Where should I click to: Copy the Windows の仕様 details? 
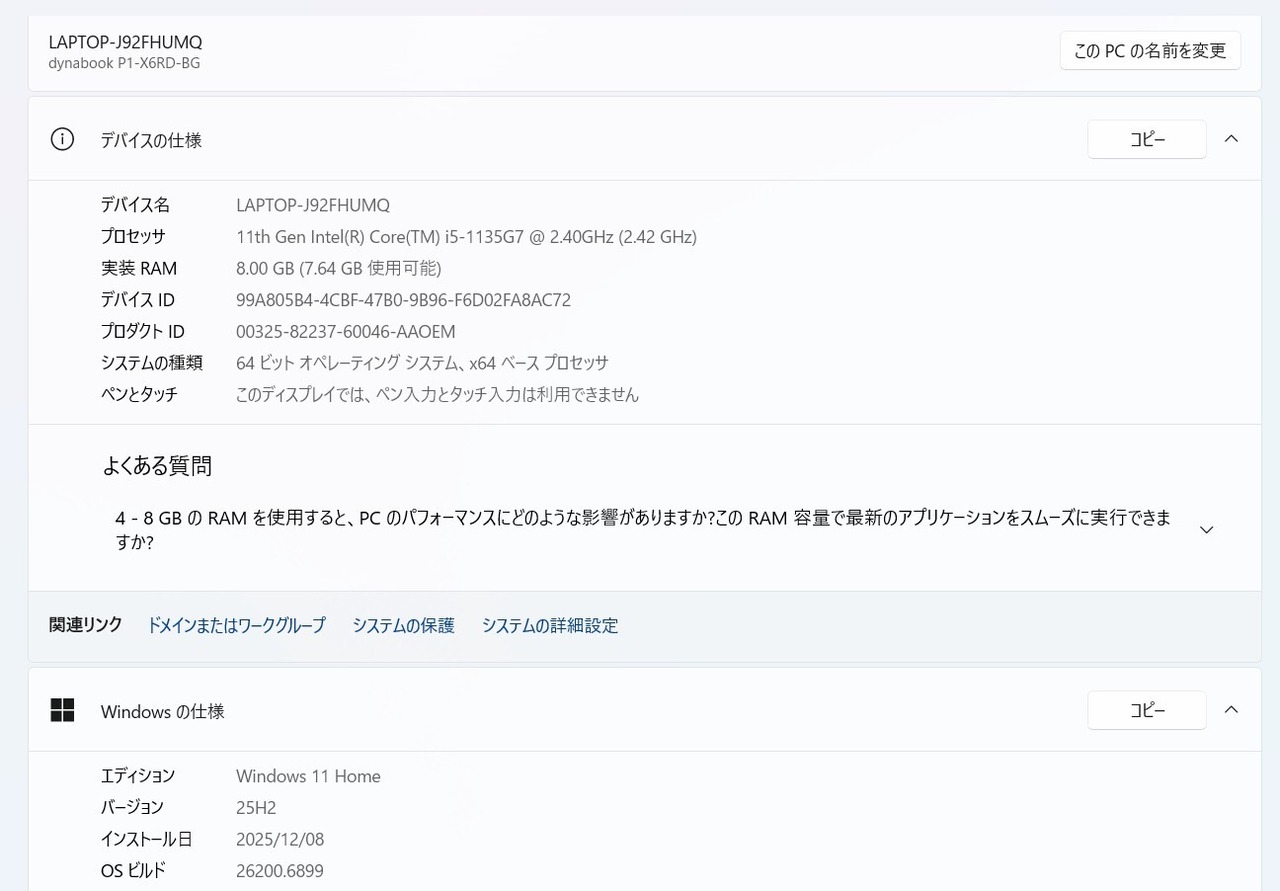point(1146,710)
